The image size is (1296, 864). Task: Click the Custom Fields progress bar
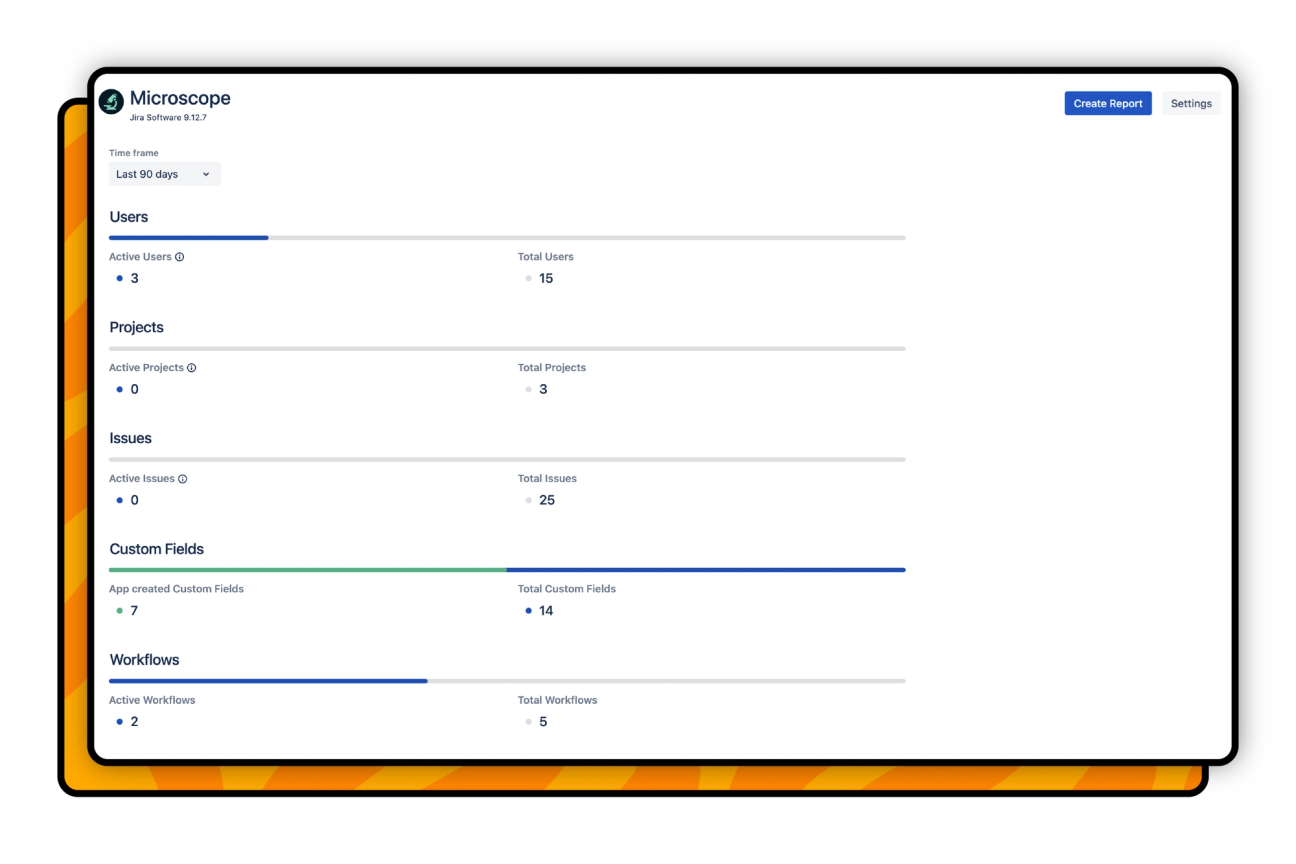(x=507, y=569)
